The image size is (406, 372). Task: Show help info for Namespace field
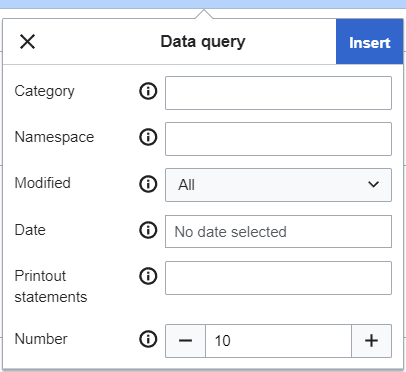click(148, 137)
